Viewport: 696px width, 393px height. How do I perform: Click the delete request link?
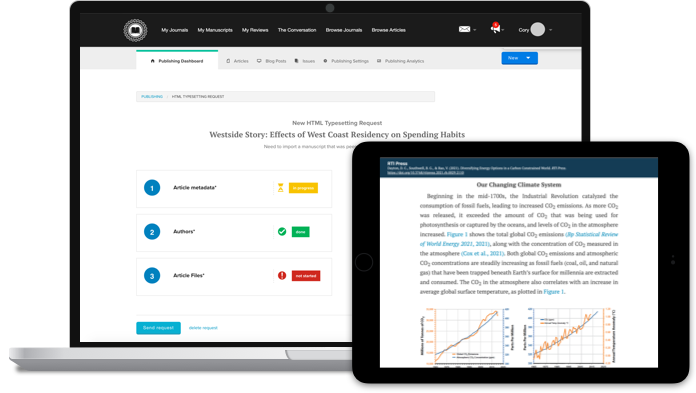click(203, 328)
